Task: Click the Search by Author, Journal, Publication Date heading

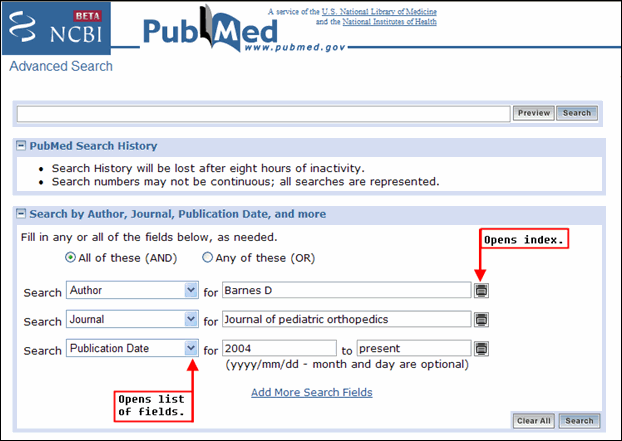Action: coord(178,214)
